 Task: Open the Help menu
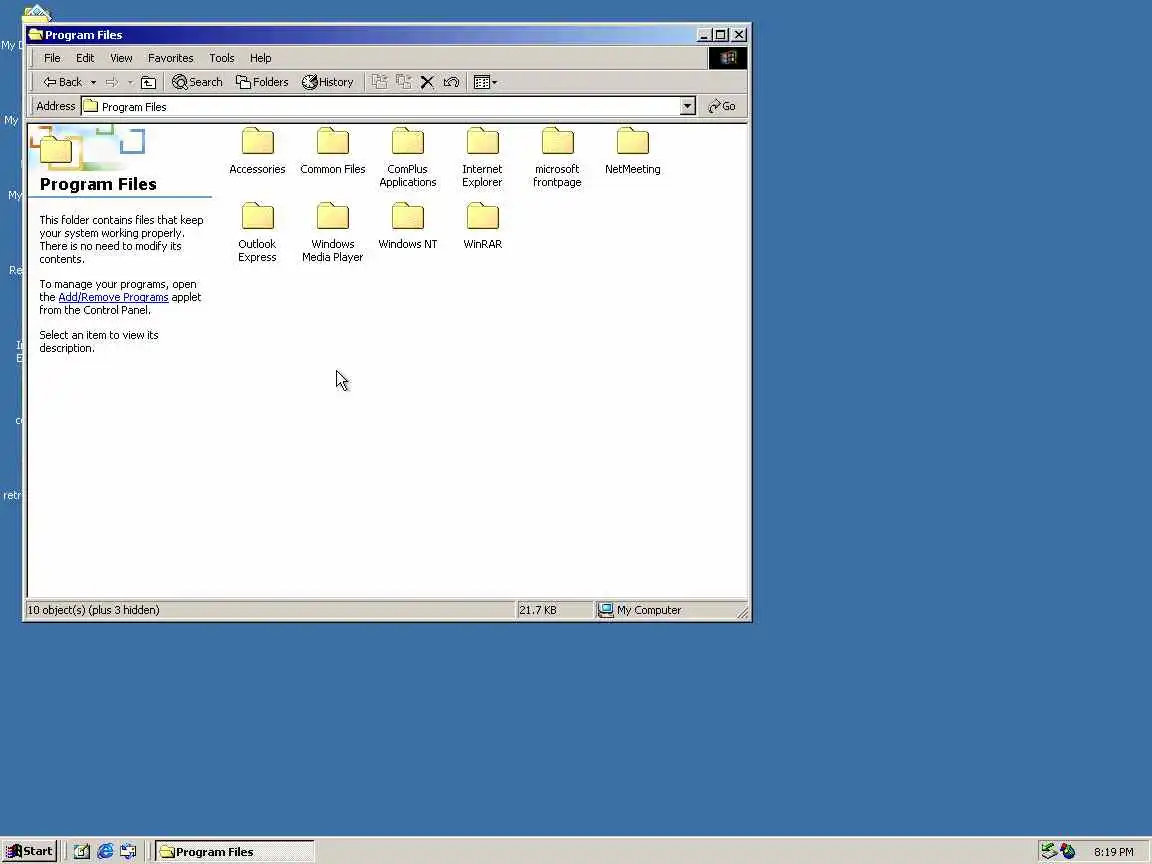tap(261, 58)
